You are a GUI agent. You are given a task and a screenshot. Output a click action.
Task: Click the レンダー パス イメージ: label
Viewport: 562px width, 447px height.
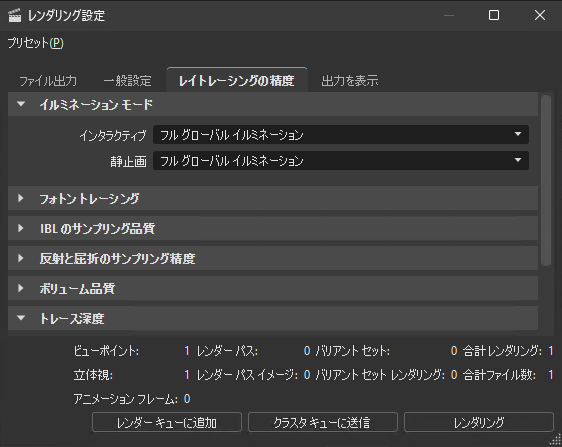tap(247, 375)
